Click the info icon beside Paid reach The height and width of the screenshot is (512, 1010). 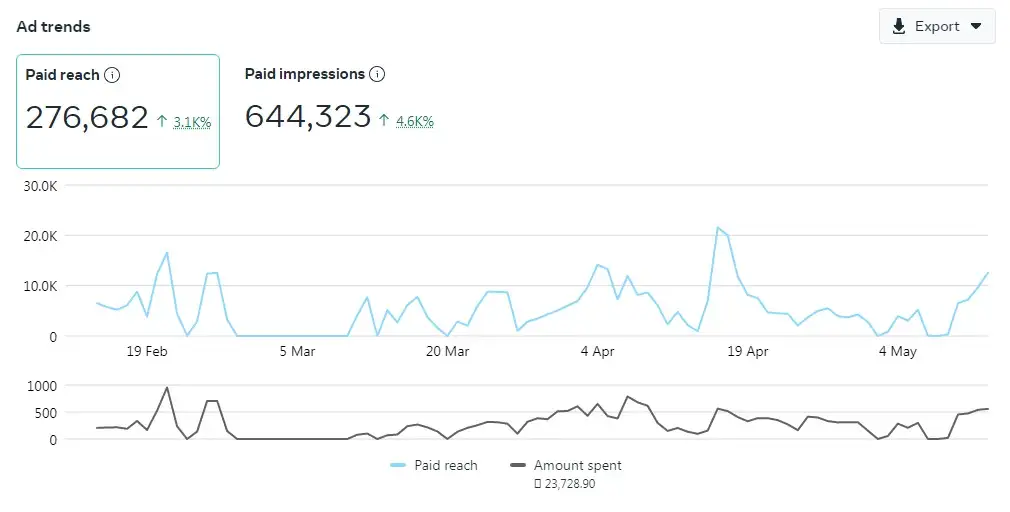click(x=112, y=75)
